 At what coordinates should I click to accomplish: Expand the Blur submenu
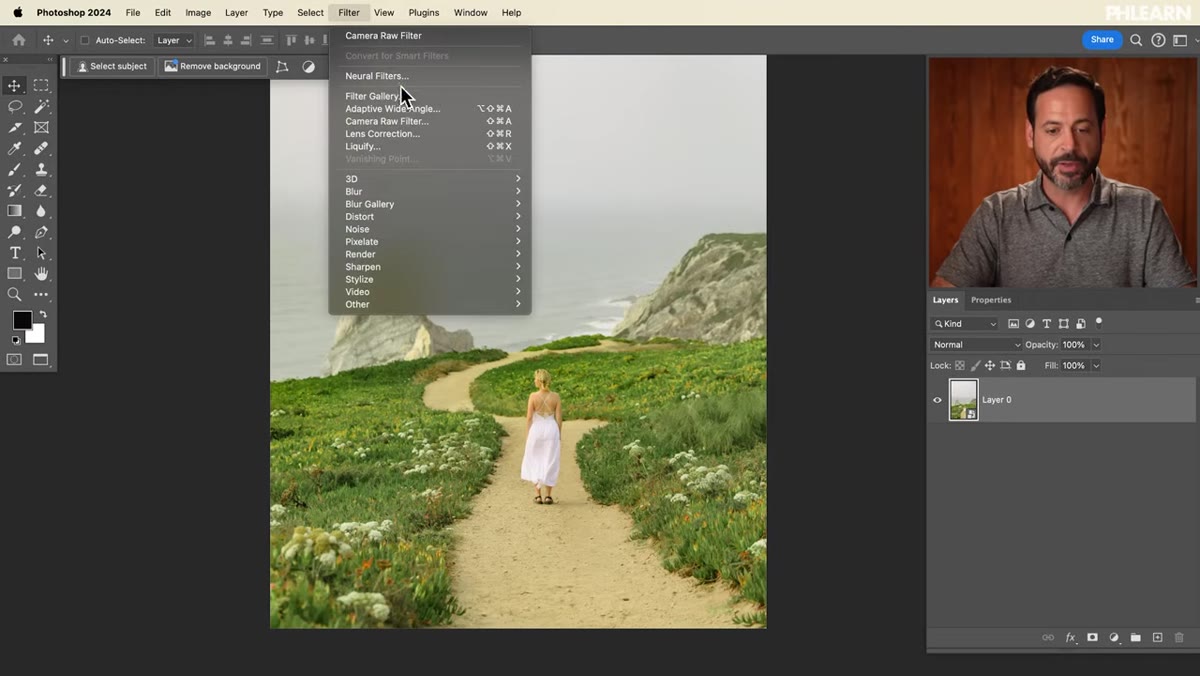[430, 192]
